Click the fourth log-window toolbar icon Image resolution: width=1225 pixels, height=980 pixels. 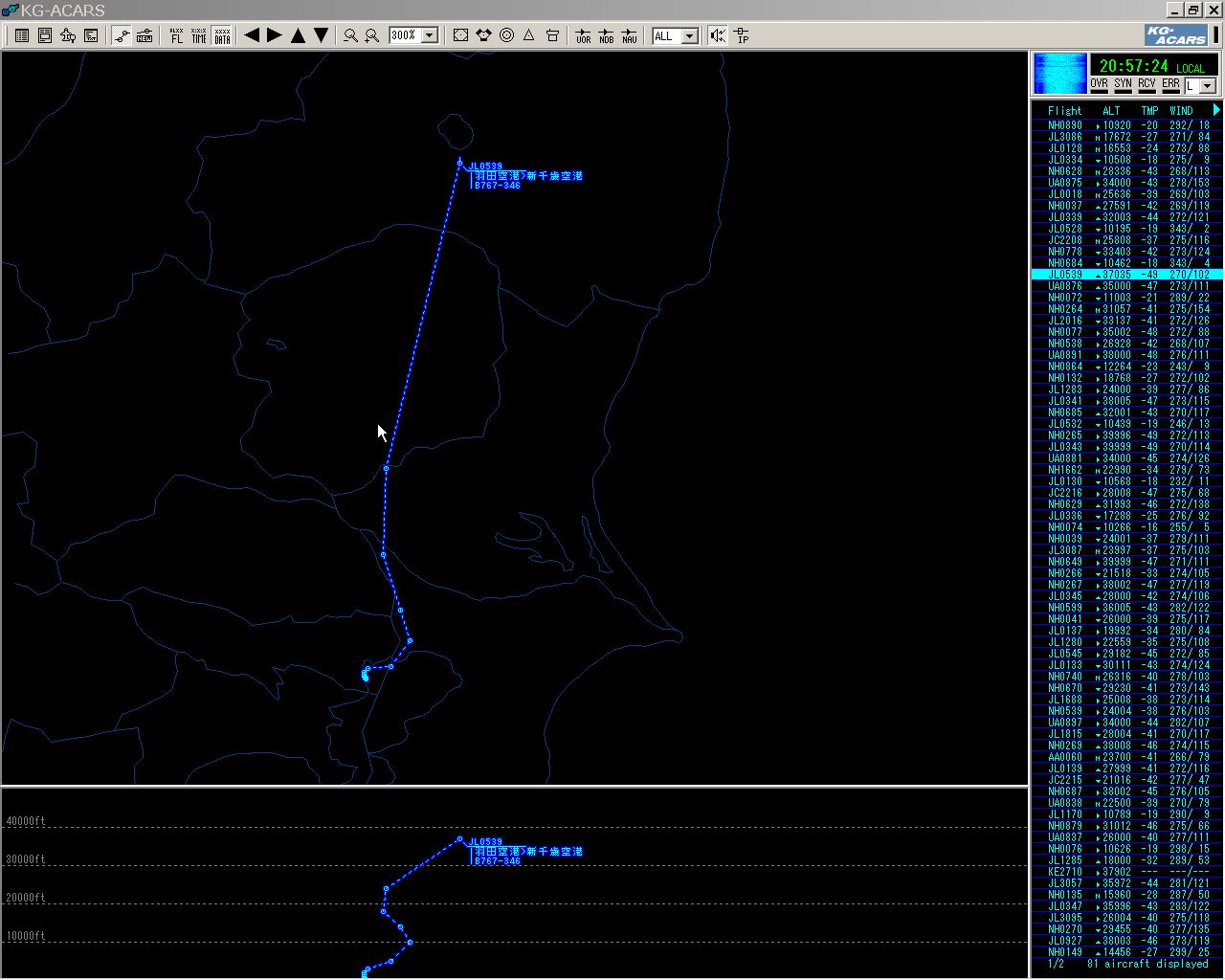[91, 35]
